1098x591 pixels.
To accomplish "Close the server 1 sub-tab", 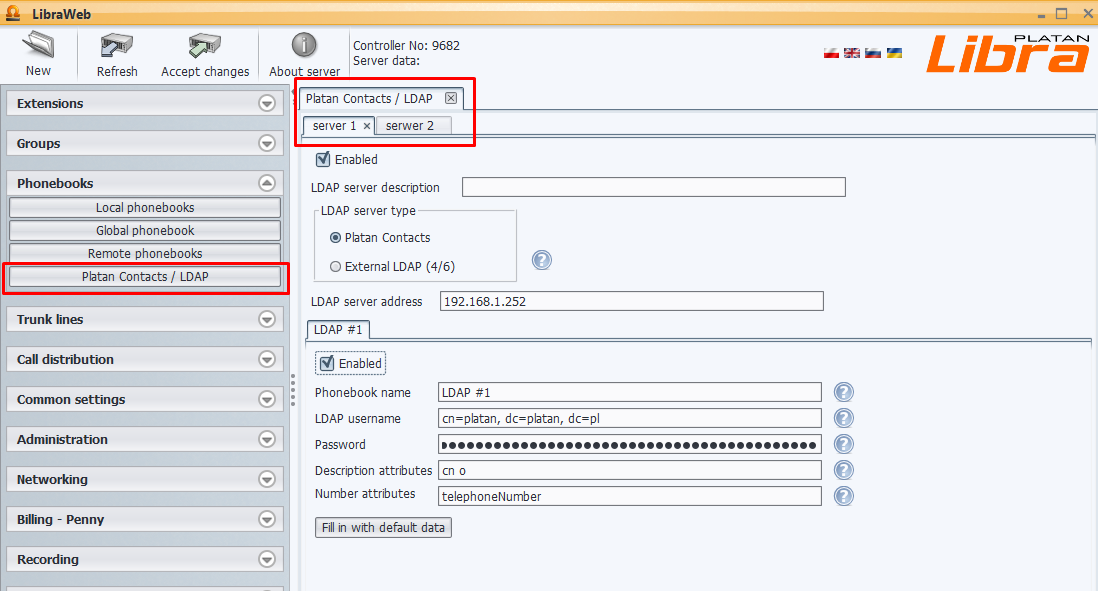I will tap(366, 126).
